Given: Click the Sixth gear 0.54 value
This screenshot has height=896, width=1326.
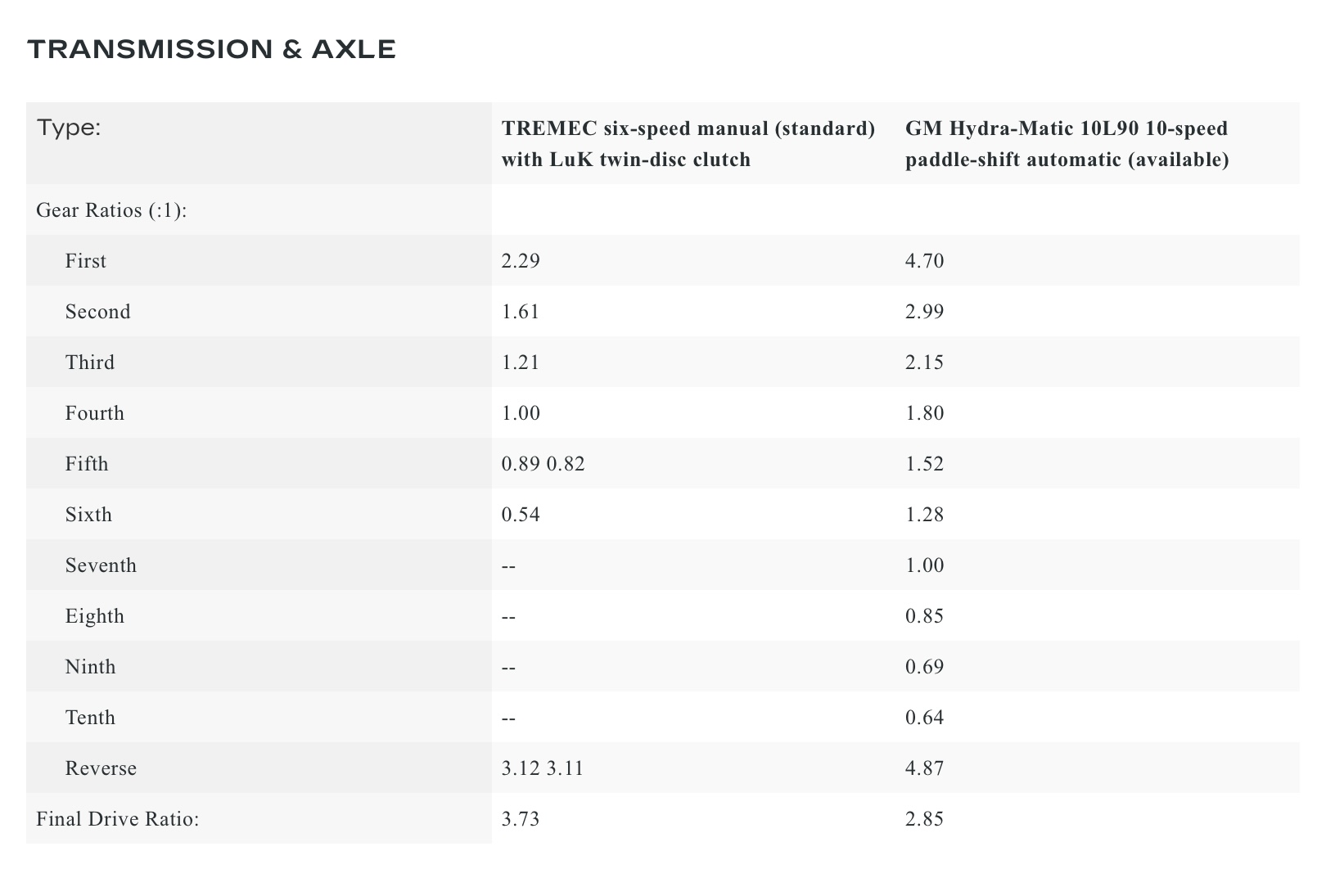Looking at the screenshot, I should 521,515.
